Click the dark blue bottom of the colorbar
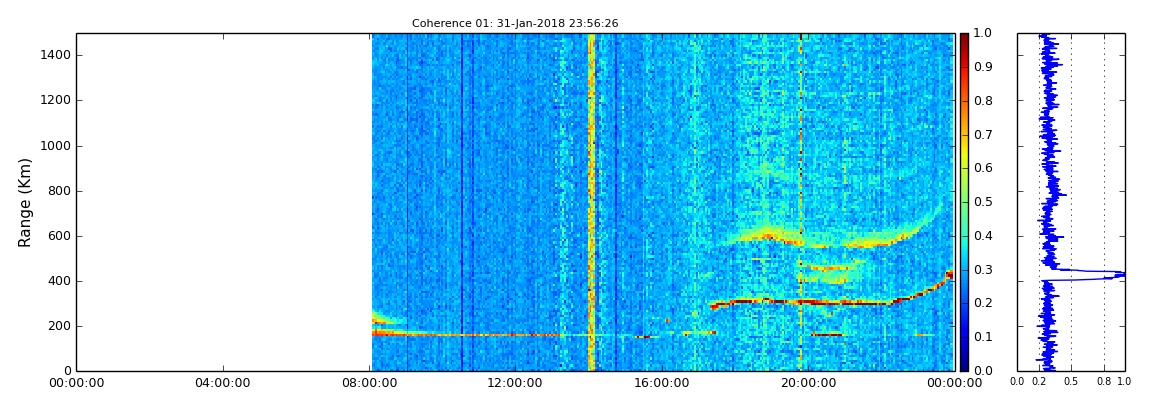 [x=964, y=365]
